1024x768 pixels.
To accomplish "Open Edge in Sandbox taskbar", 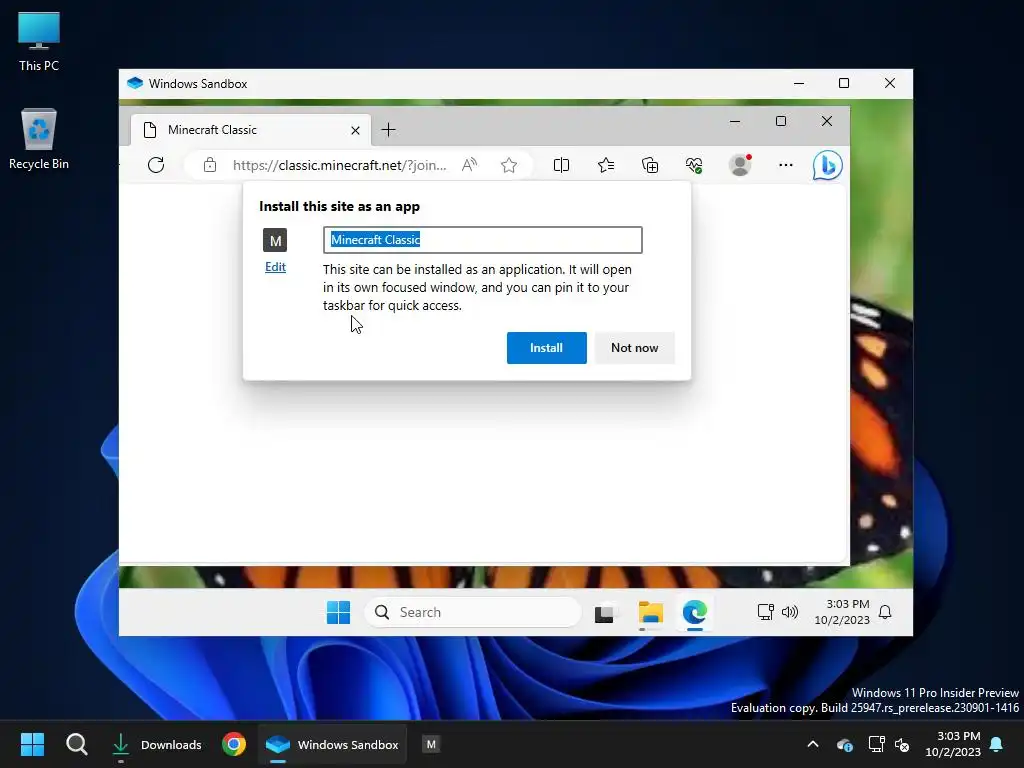I will (x=695, y=613).
